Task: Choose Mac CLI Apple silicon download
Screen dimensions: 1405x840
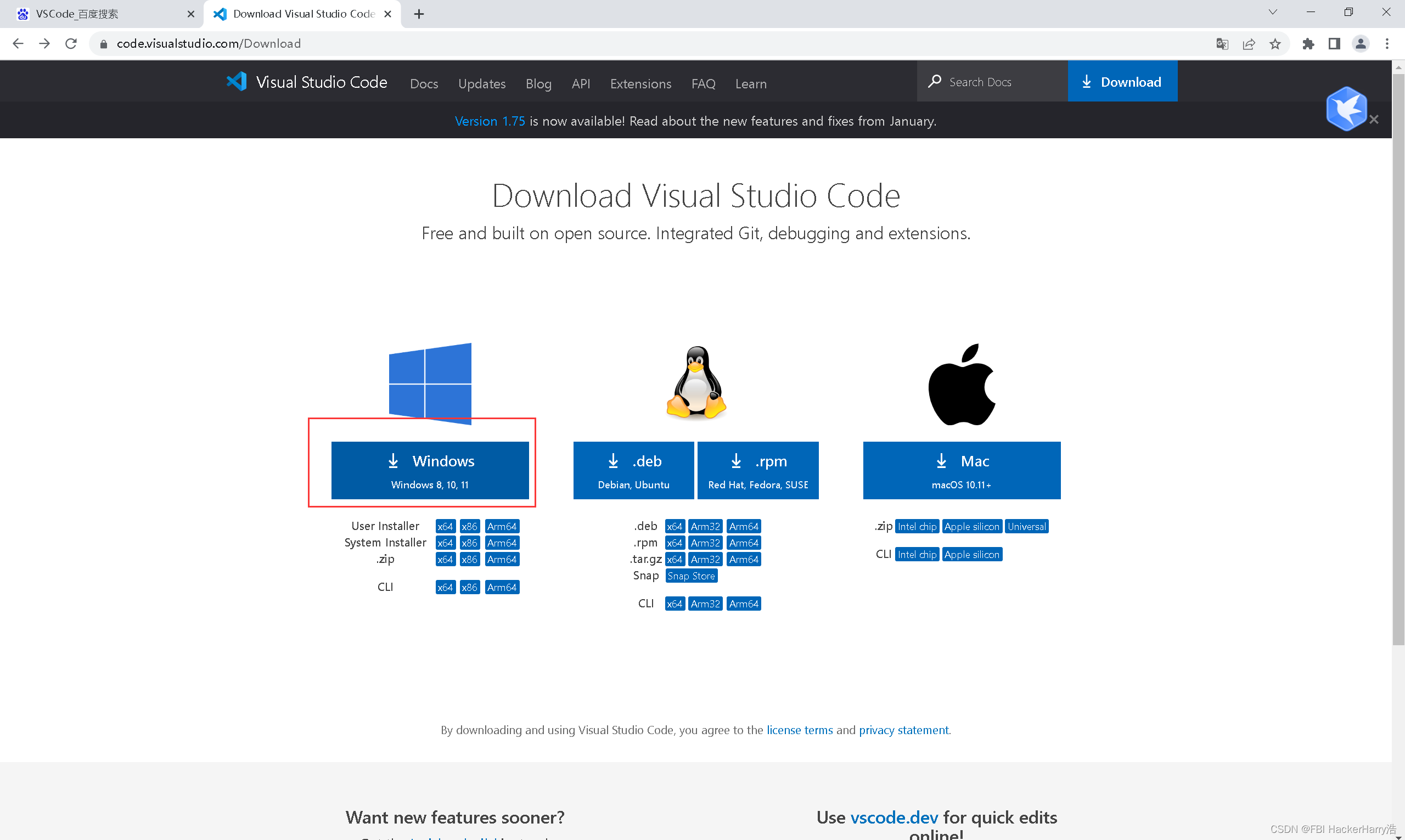Action: [x=972, y=555]
